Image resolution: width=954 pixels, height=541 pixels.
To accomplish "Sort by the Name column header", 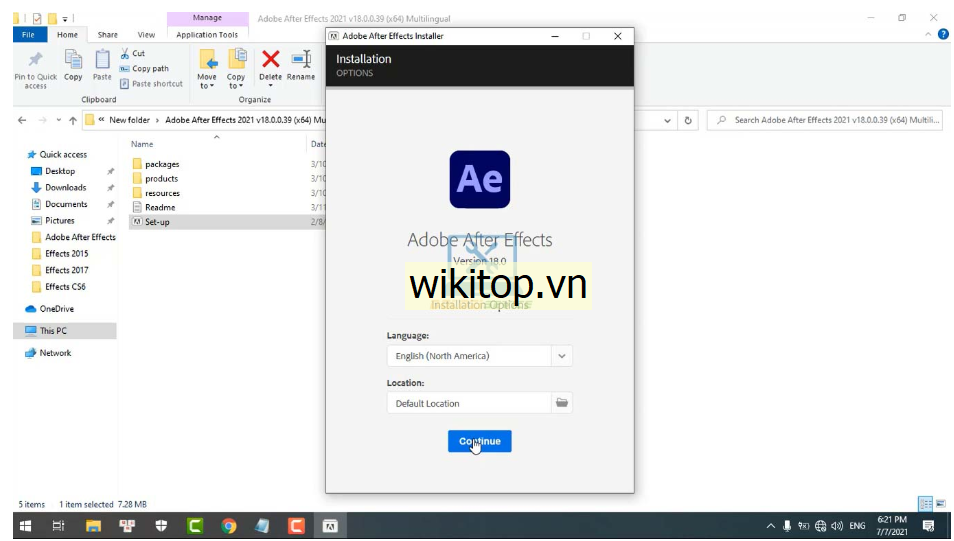I will (x=142, y=144).
